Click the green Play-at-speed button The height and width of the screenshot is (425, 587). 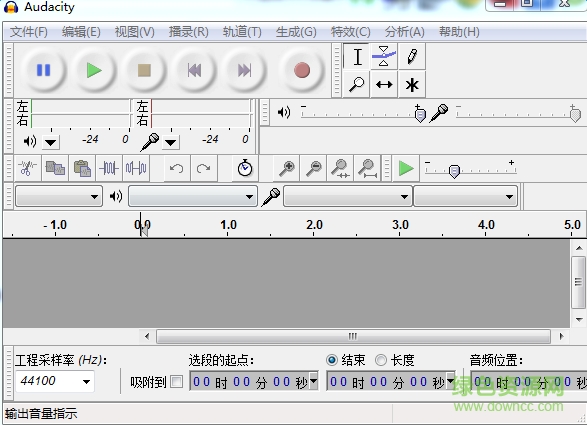click(x=406, y=169)
